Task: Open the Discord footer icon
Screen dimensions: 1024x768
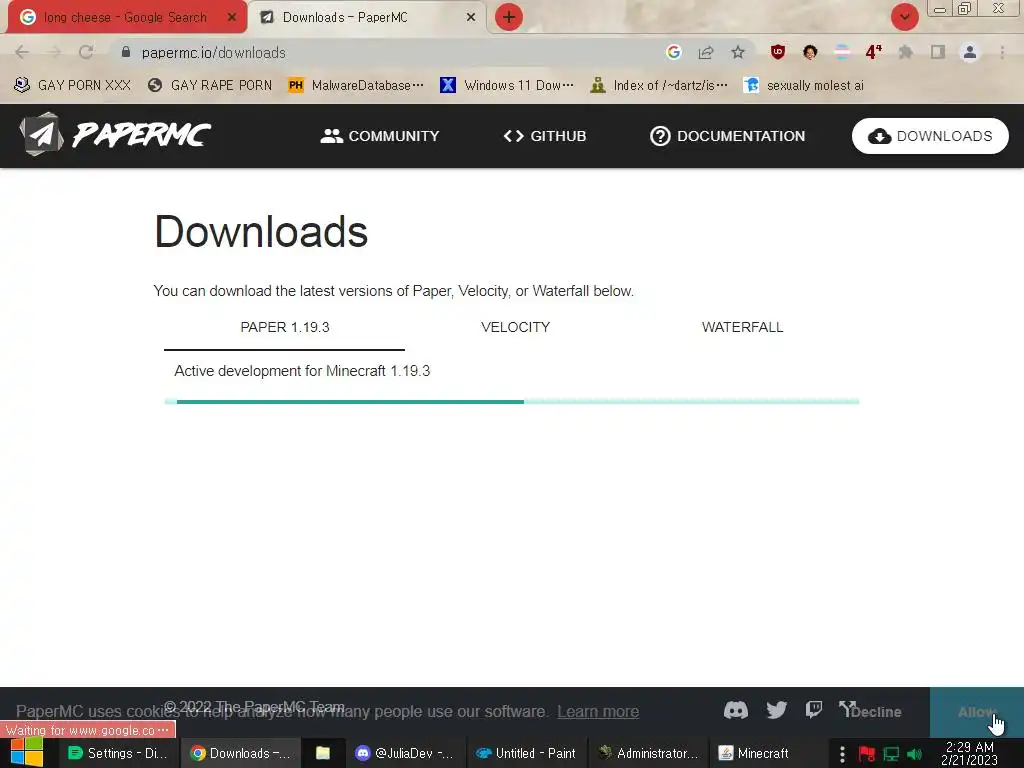Action: [x=735, y=710]
